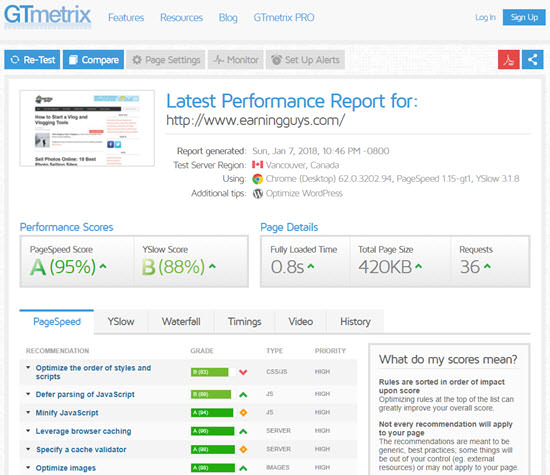This screenshot has height=475, width=550.
Task: Open the Waterfall tab
Action: pyautogui.click(x=181, y=322)
